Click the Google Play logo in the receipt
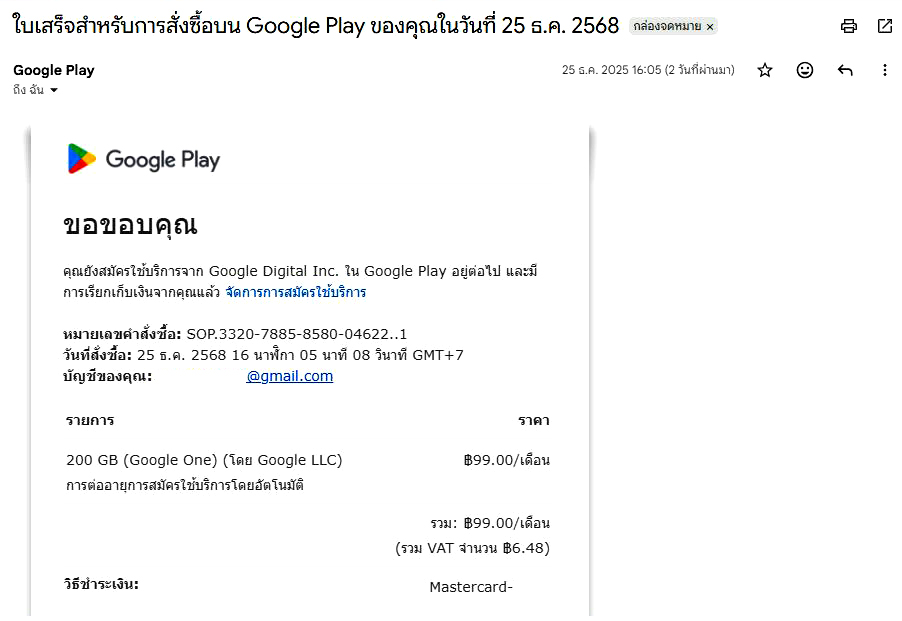Image resolution: width=902 pixels, height=621 pixels. [x=143, y=159]
